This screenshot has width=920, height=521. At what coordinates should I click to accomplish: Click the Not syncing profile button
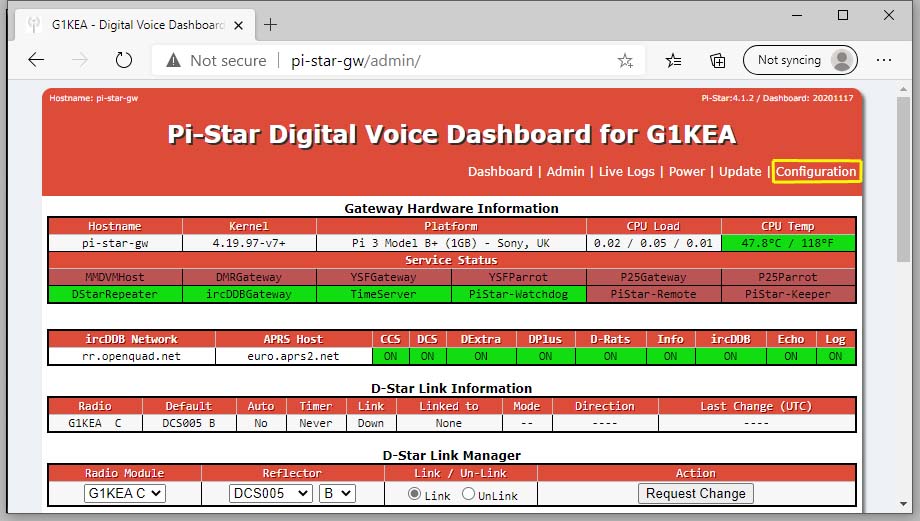click(x=800, y=60)
